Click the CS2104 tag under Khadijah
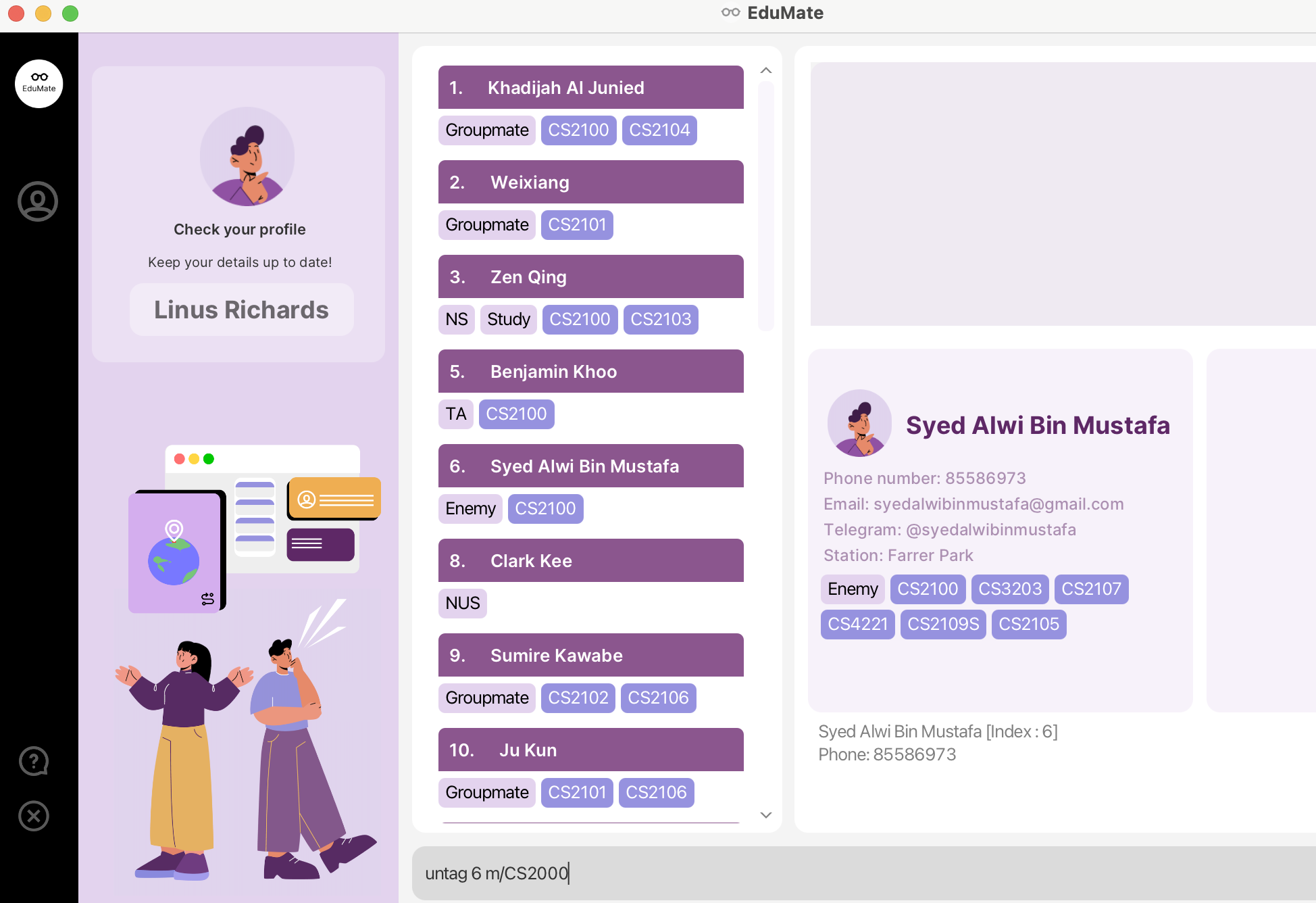The height and width of the screenshot is (903, 1316). coord(659,130)
